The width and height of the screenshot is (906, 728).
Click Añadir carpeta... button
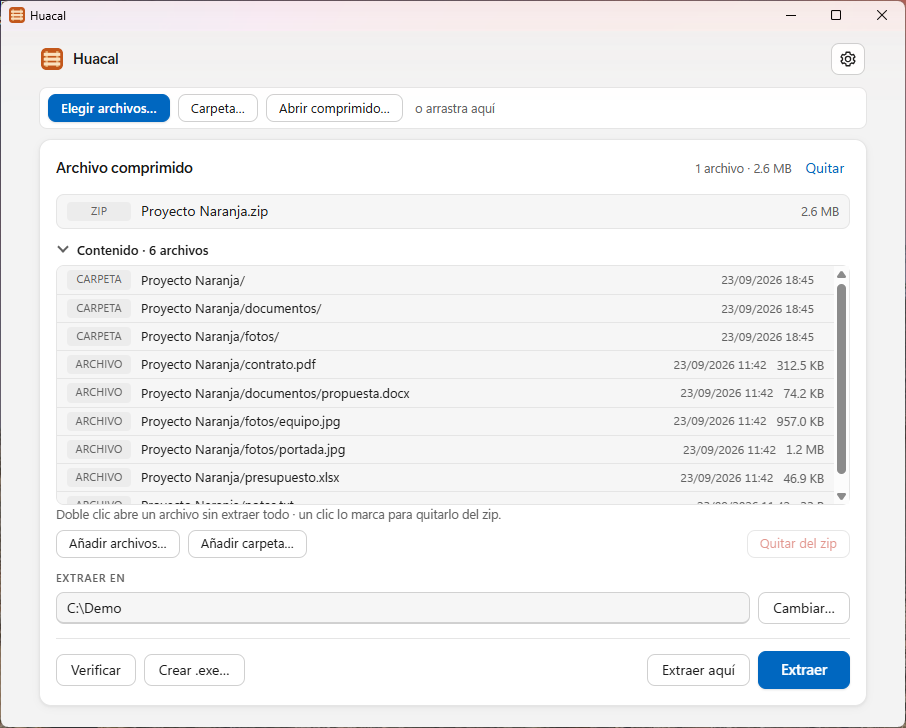click(247, 544)
